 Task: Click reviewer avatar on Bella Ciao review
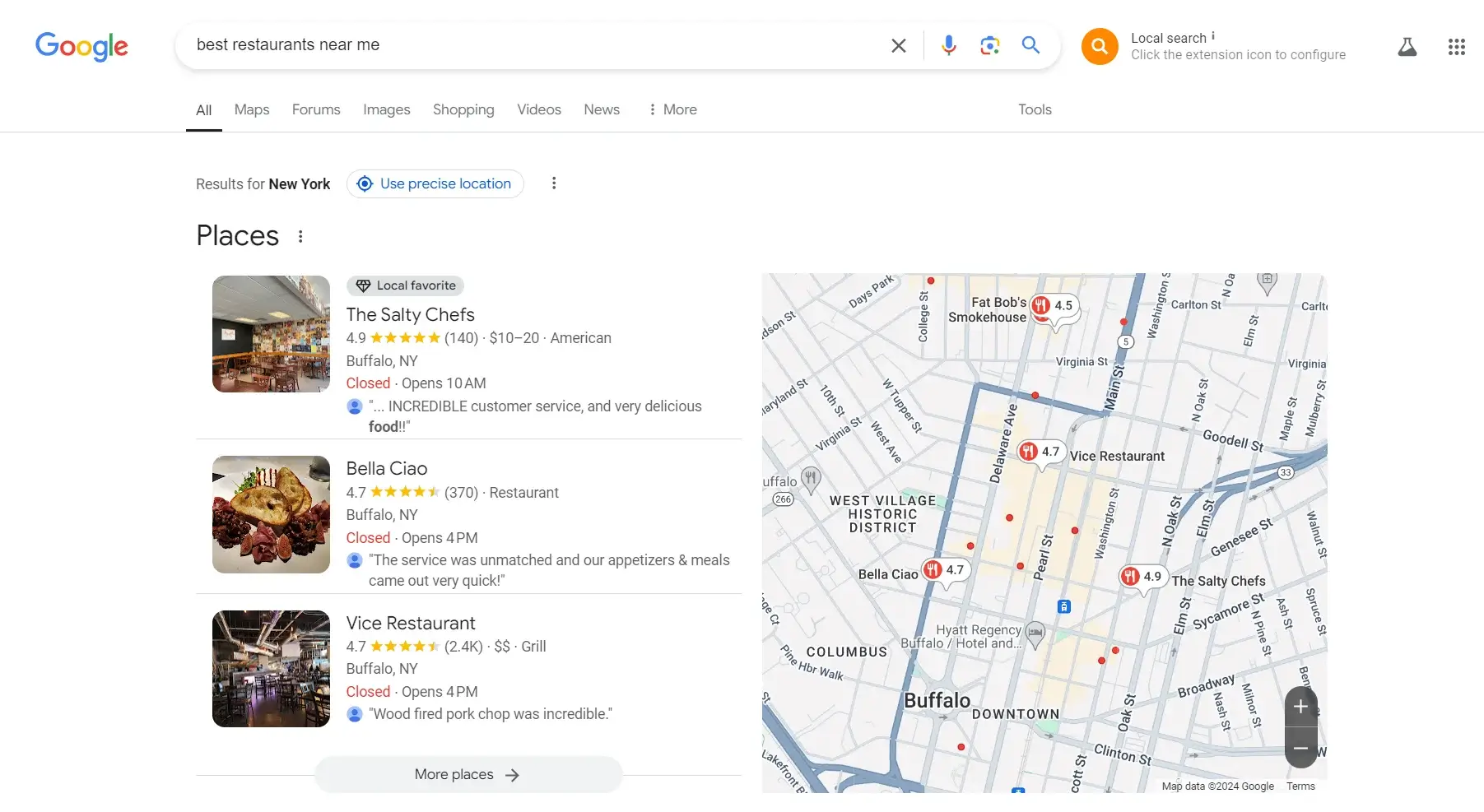[355, 560]
